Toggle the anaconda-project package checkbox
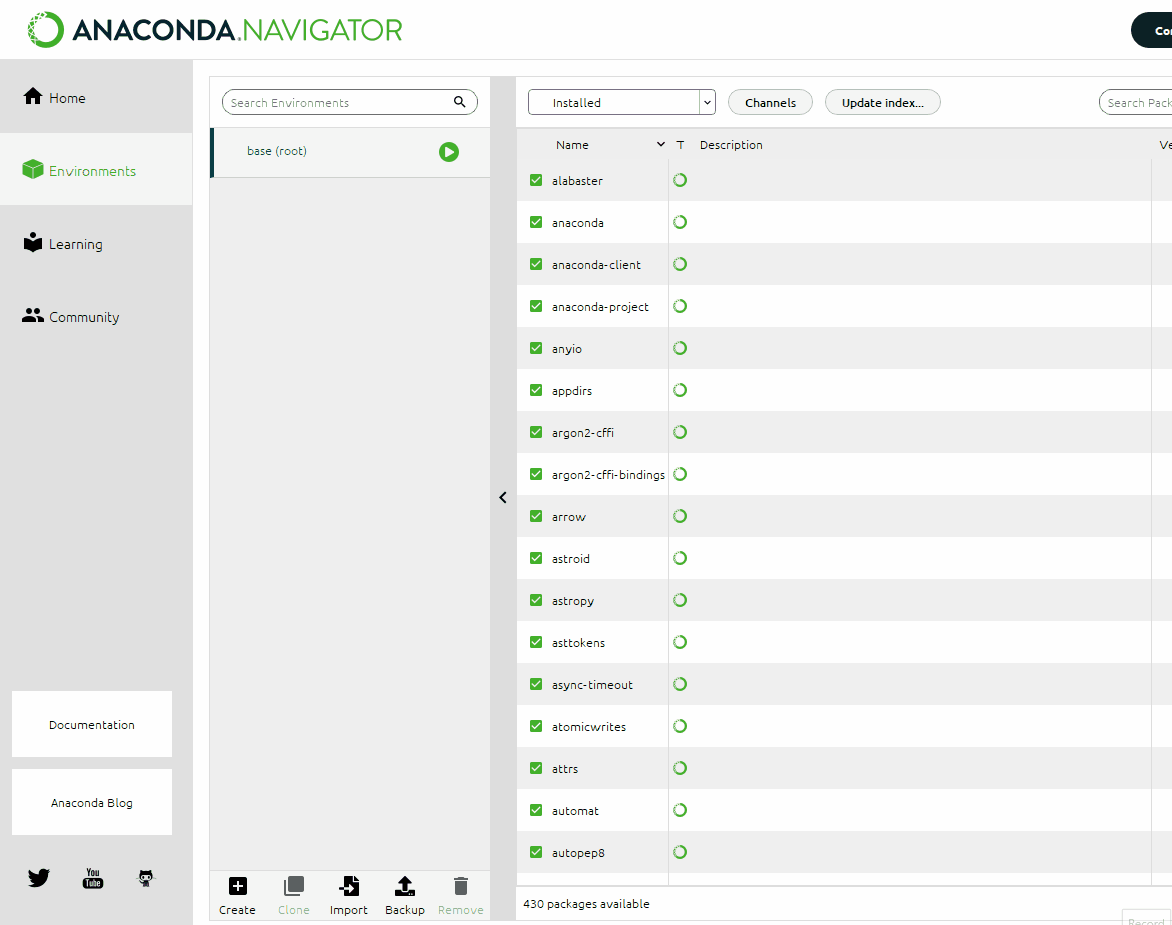Viewport: 1172px width, 925px height. tap(536, 306)
